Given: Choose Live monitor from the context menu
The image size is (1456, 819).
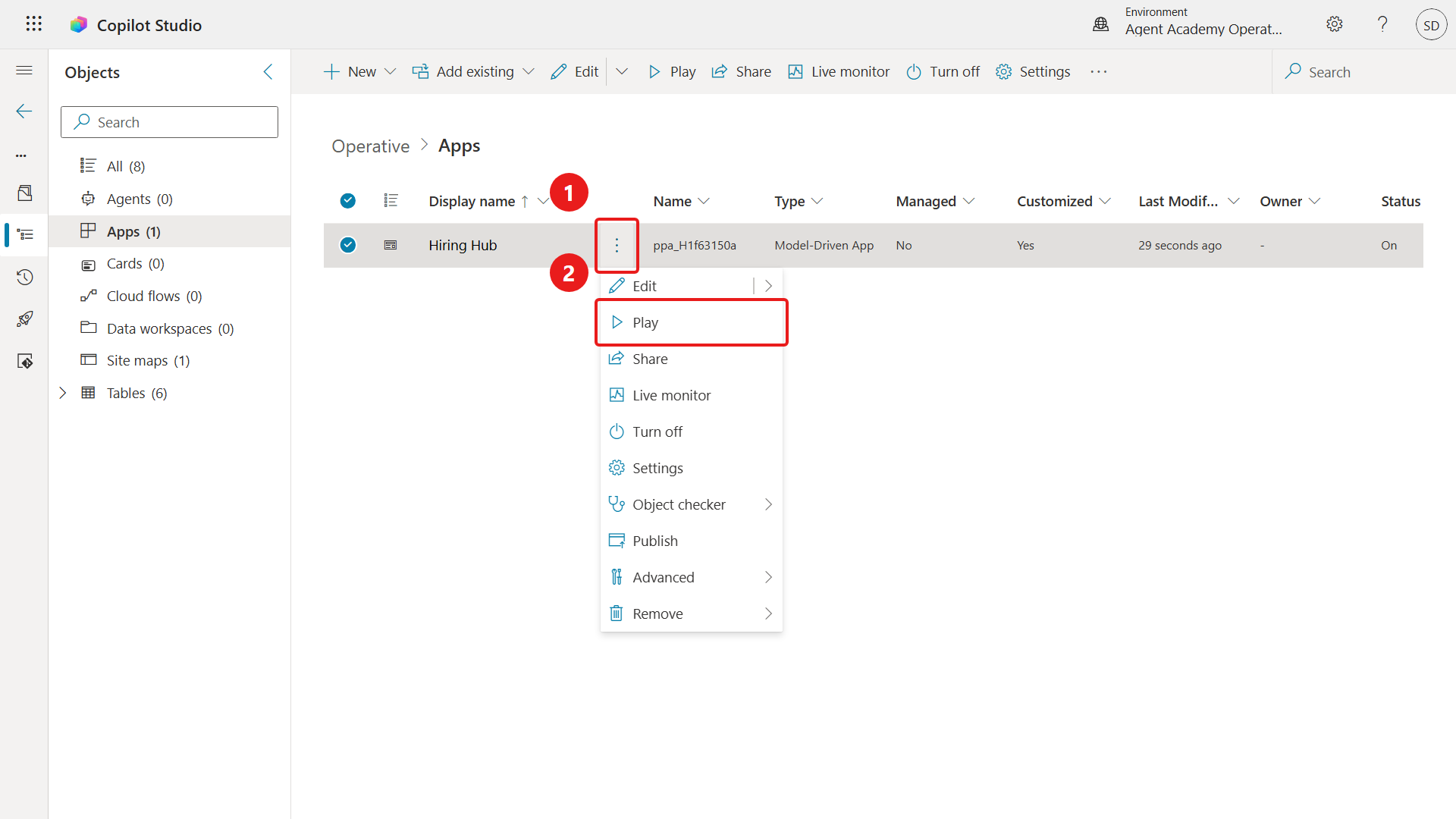Looking at the screenshot, I should (692, 395).
